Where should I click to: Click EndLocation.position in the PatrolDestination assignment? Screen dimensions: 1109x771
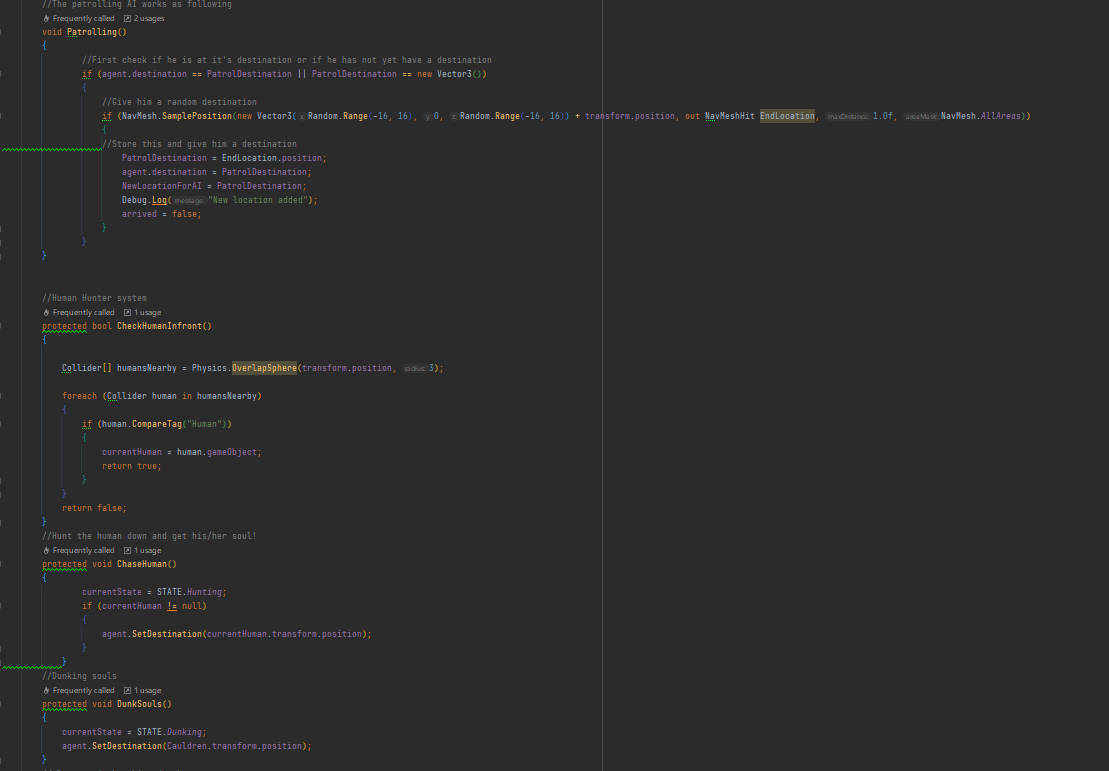tap(272, 158)
